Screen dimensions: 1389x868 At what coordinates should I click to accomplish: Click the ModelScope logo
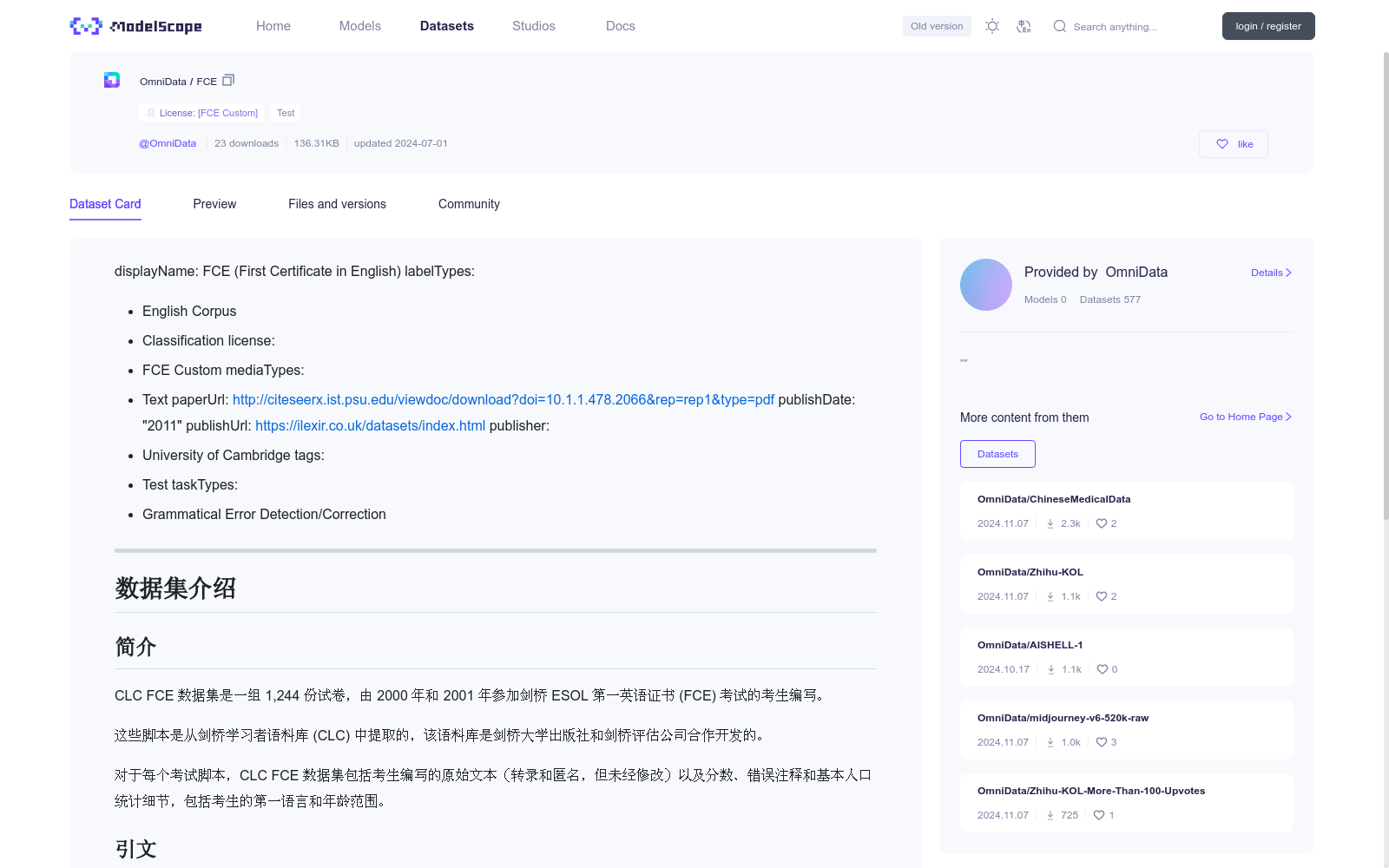tap(135, 26)
